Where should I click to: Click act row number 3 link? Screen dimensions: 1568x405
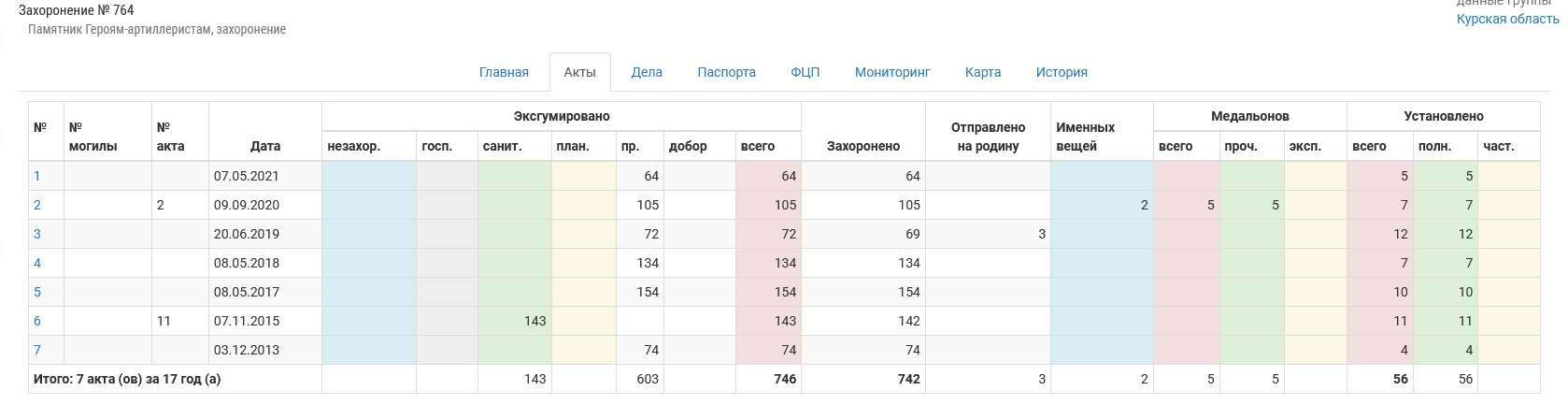coord(37,234)
